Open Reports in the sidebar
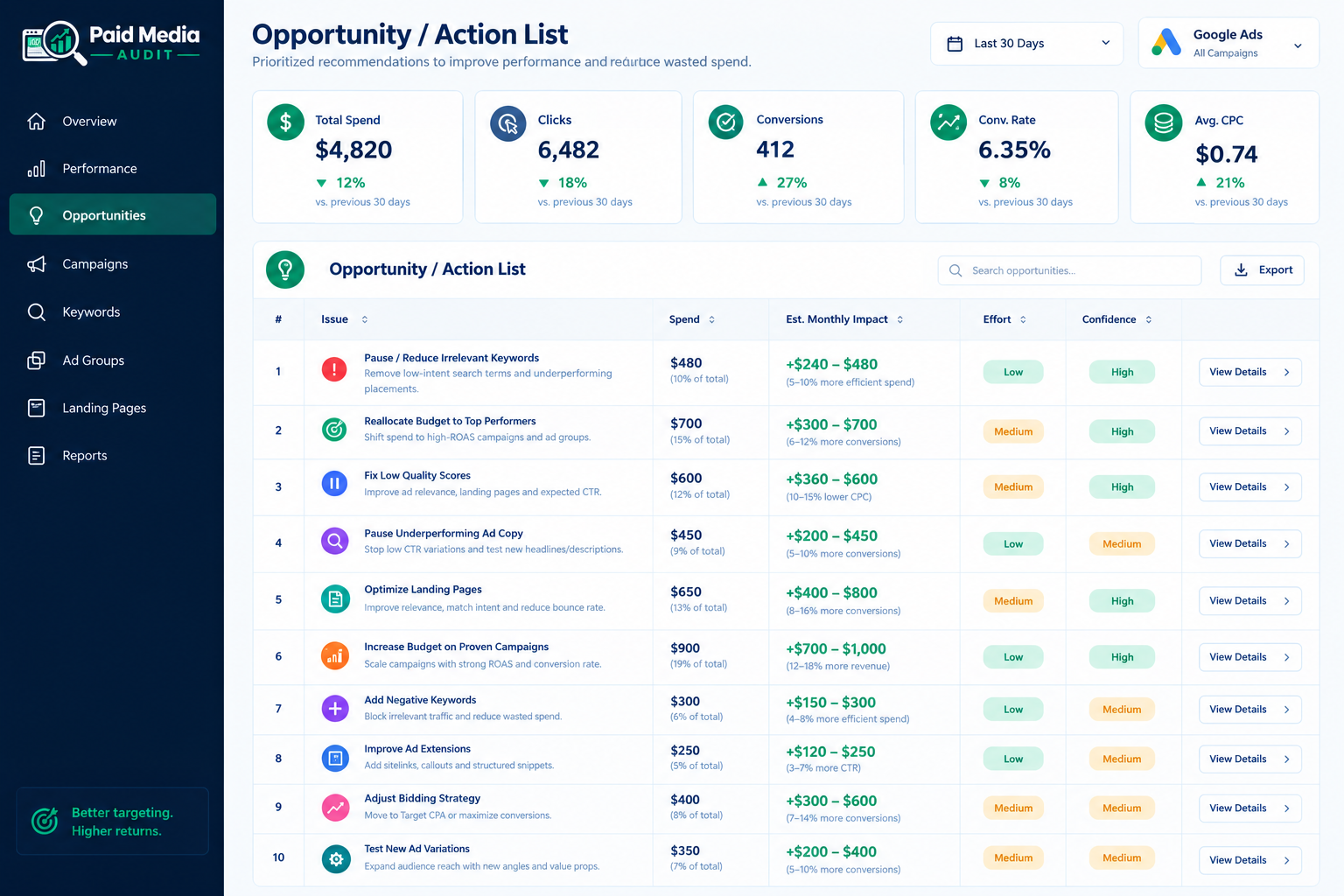1344x896 pixels. (x=113, y=456)
